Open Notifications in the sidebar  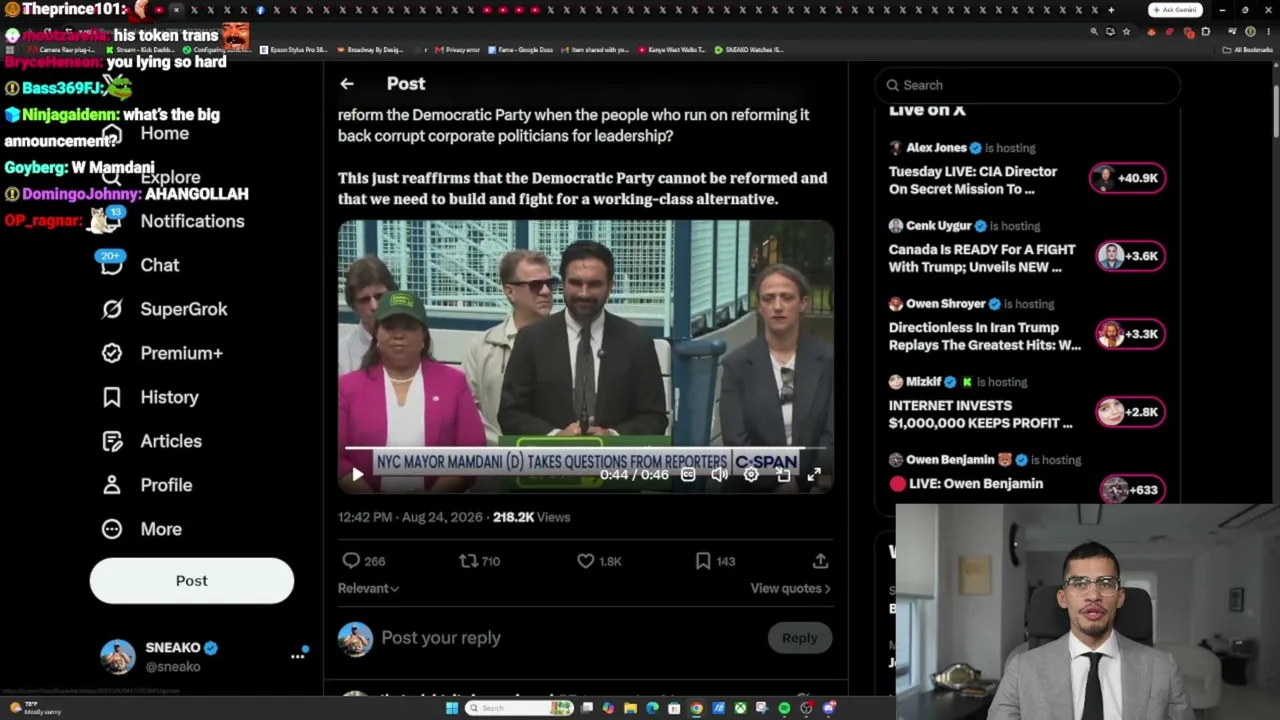point(173,221)
